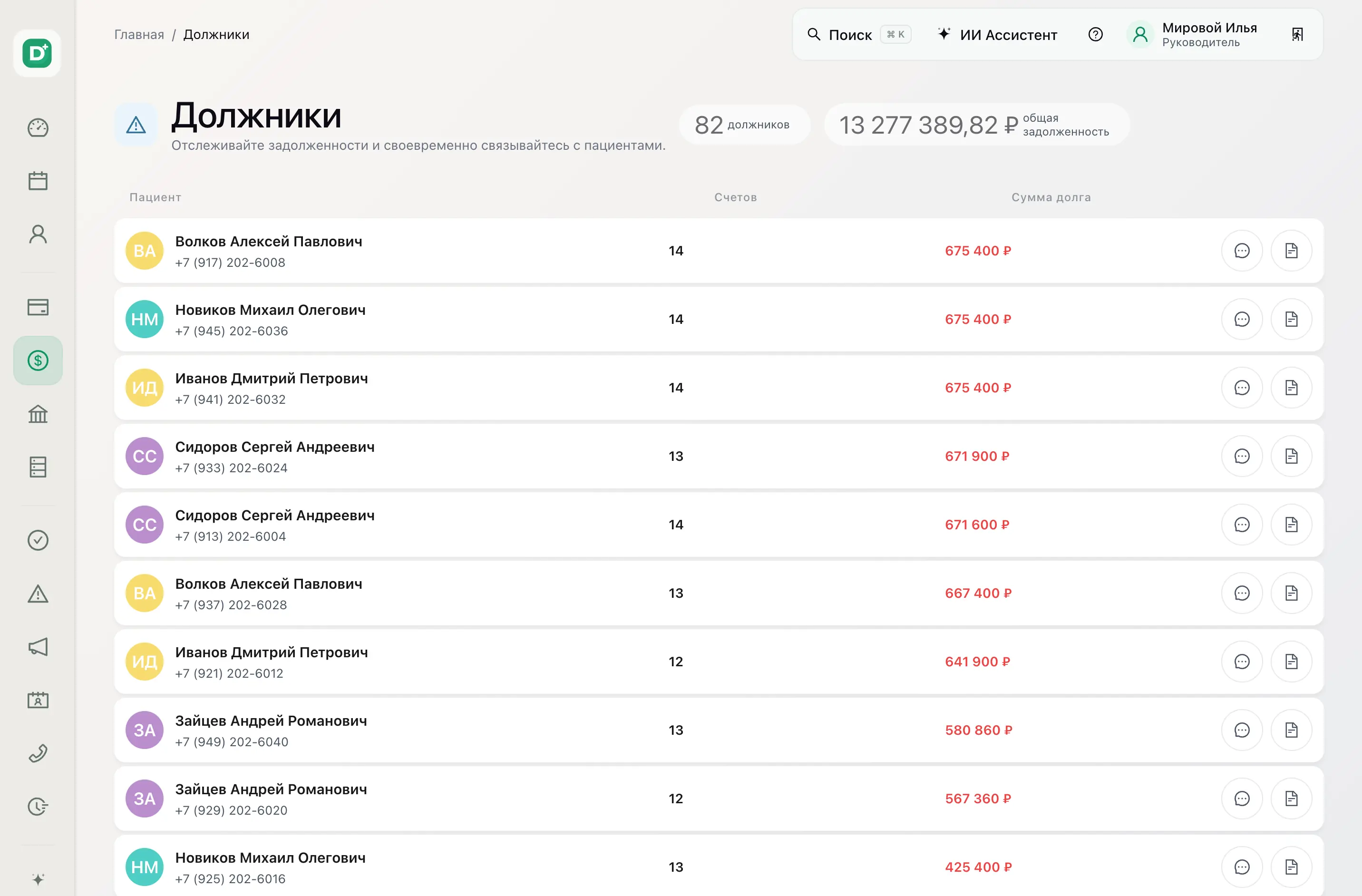Open document for Зайцев +7 (949) 202-6040
1362x896 pixels.
pos(1292,730)
